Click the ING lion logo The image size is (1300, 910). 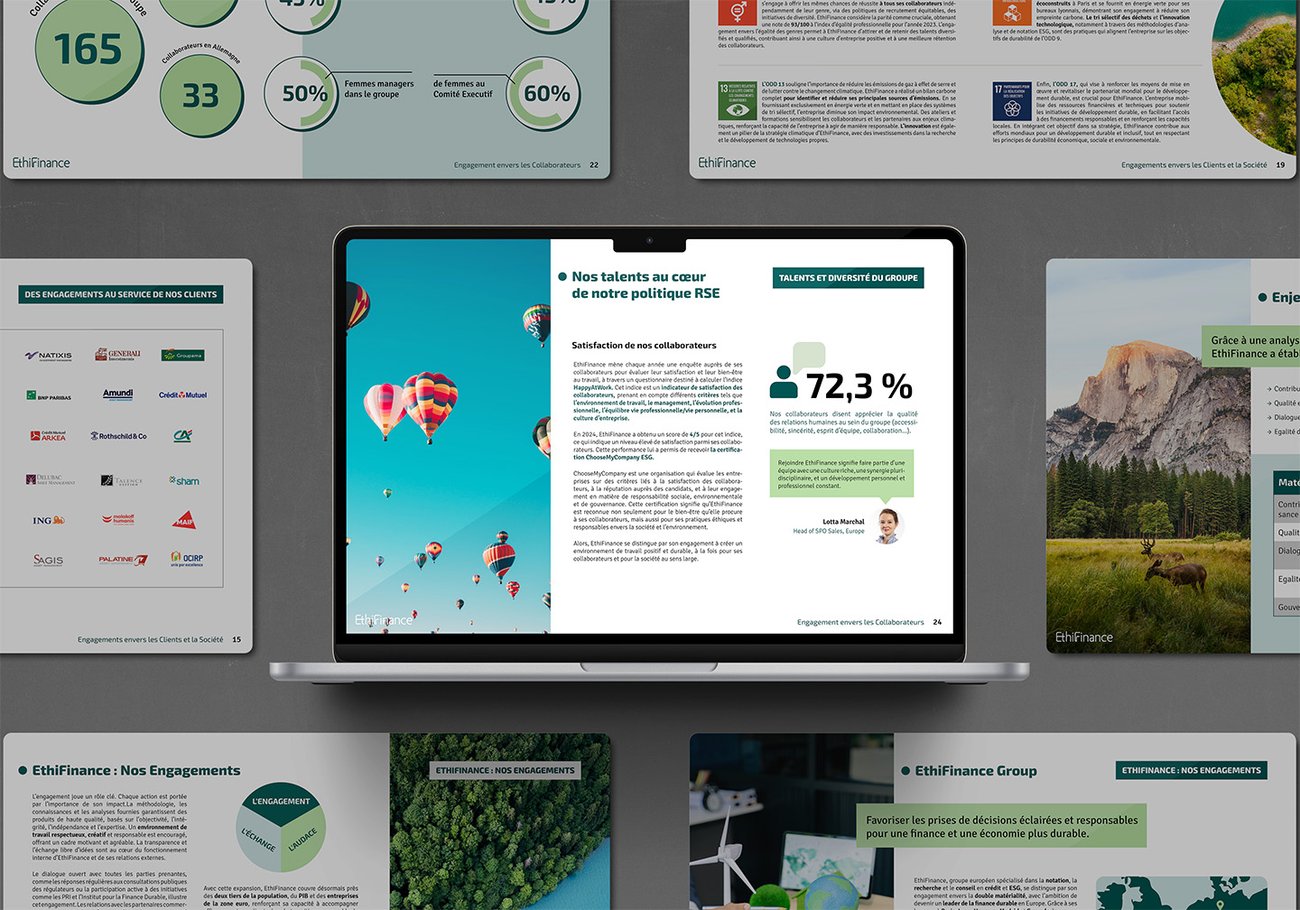48,520
